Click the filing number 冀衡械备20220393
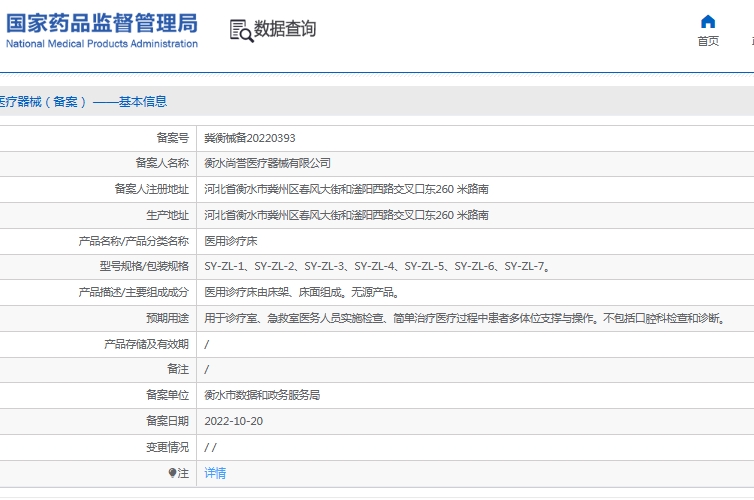 [x=250, y=138]
